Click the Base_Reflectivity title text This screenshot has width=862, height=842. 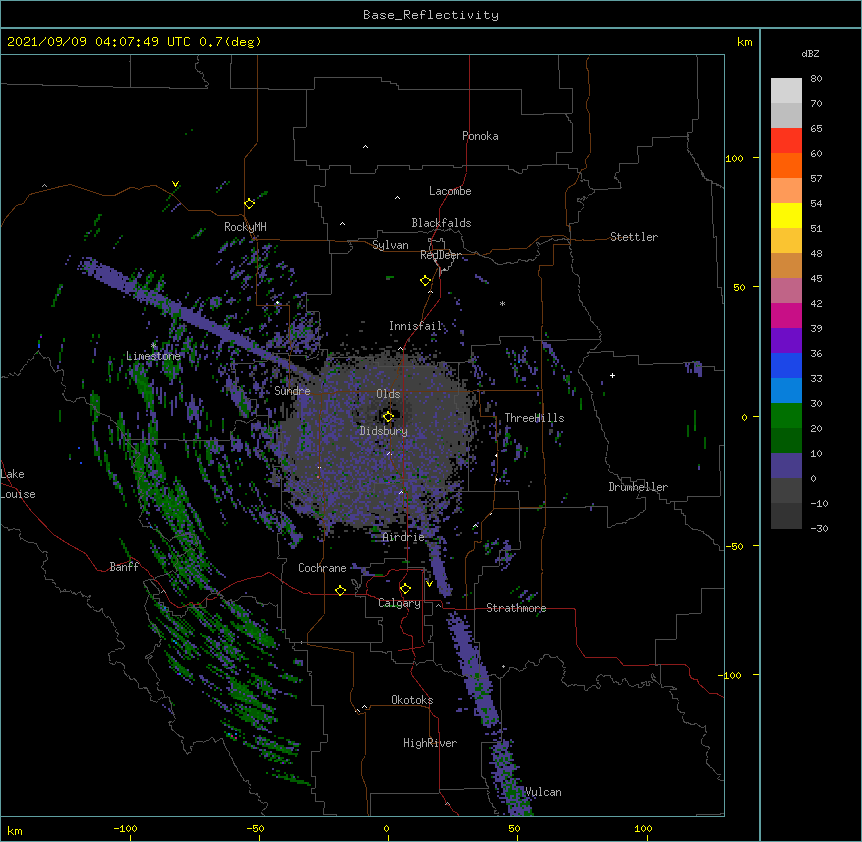[431, 15]
